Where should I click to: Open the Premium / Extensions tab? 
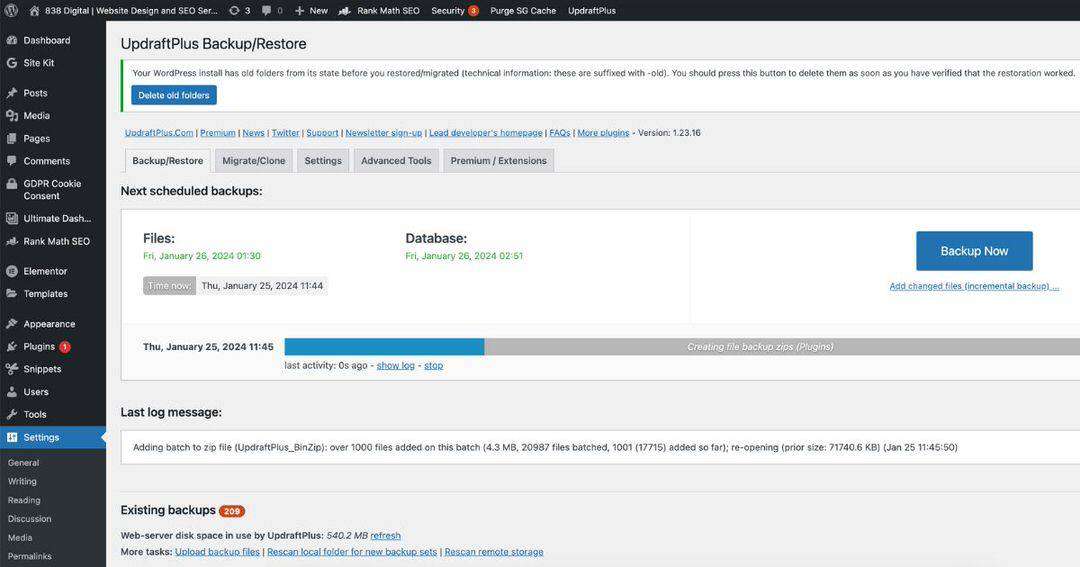pyautogui.click(x=499, y=161)
